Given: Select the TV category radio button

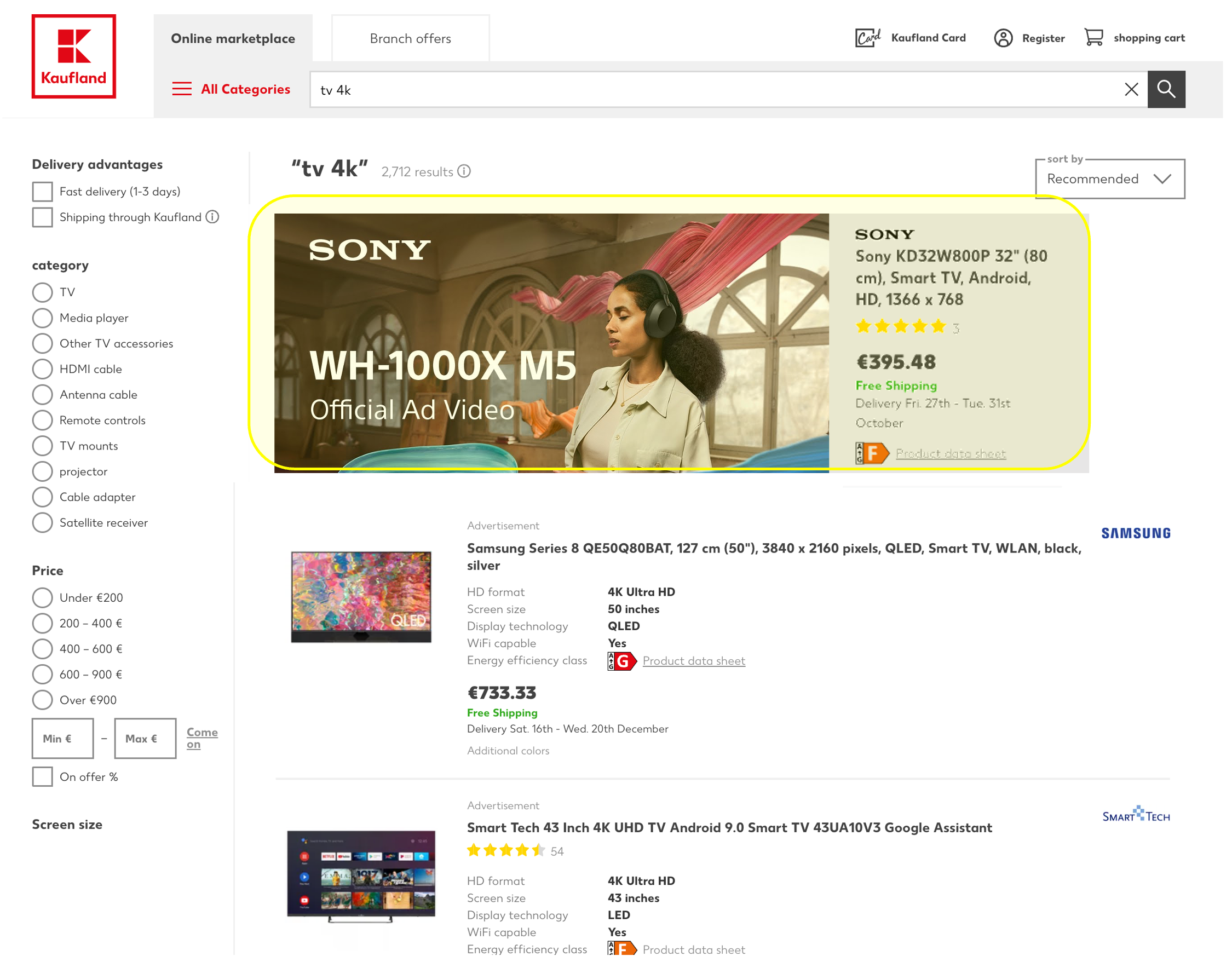Looking at the screenshot, I should (42, 293).
